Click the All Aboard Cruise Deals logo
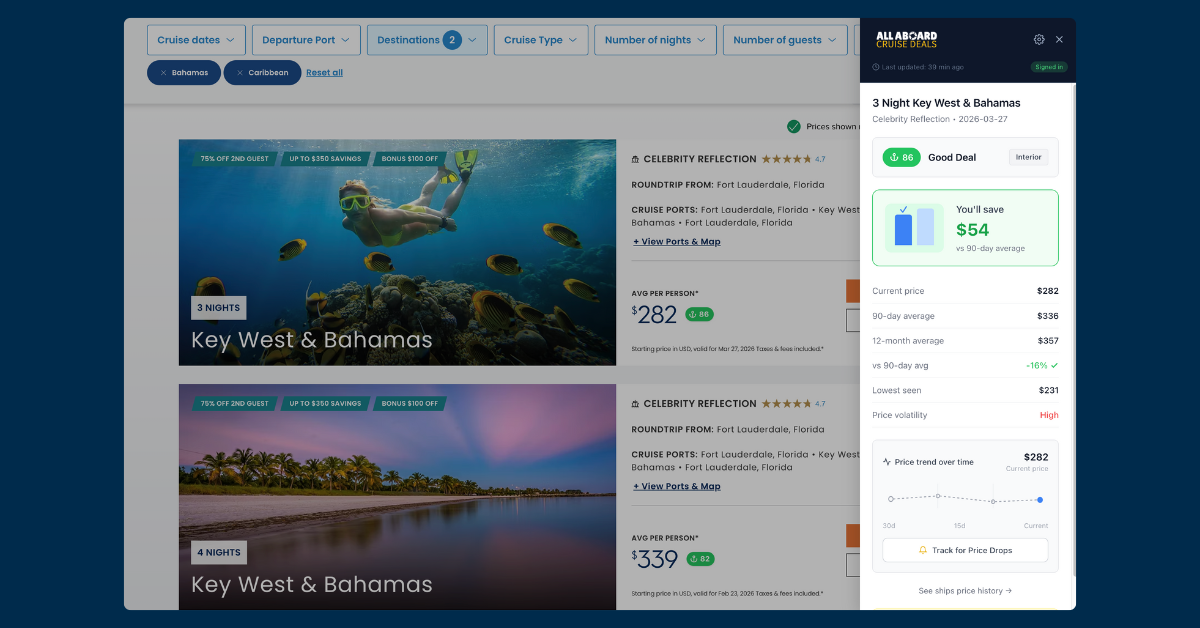 (x=906, y=40)
